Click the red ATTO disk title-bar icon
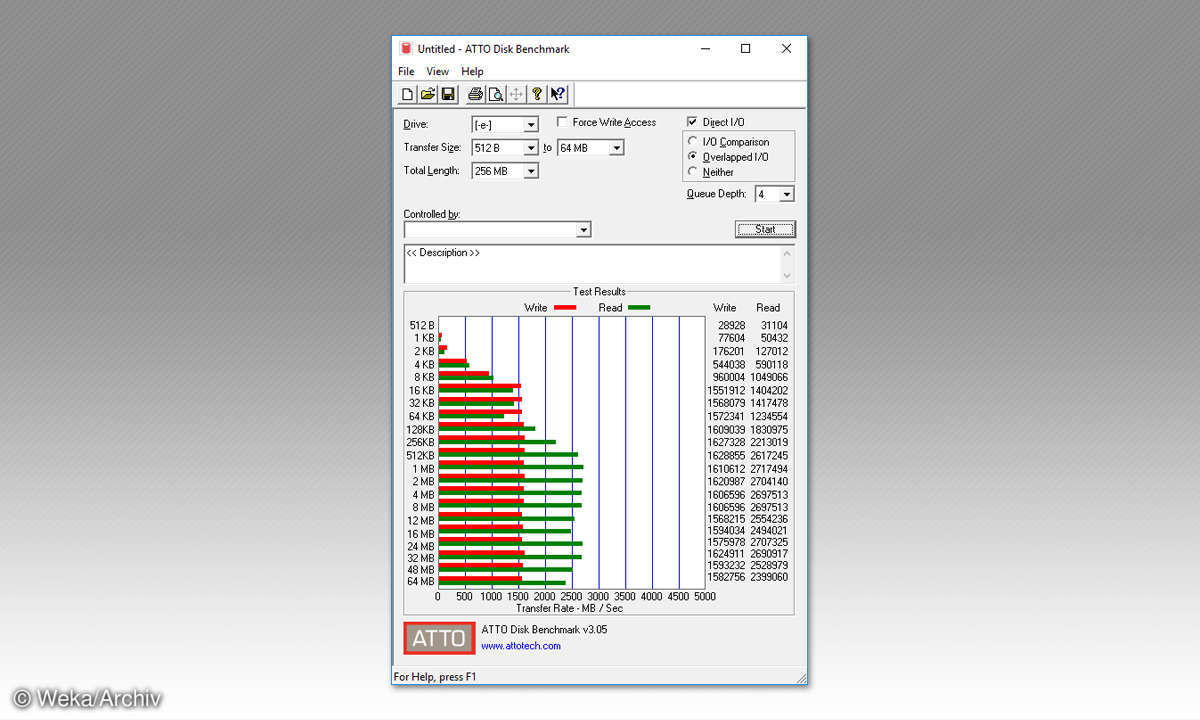The width and height of the screenshot is (1200, 720). click(x=405, y=48)
